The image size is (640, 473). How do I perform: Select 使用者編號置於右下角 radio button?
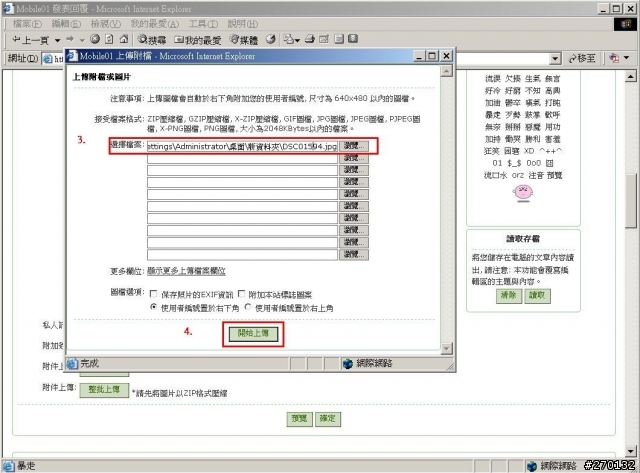click(x=153, y=307)
